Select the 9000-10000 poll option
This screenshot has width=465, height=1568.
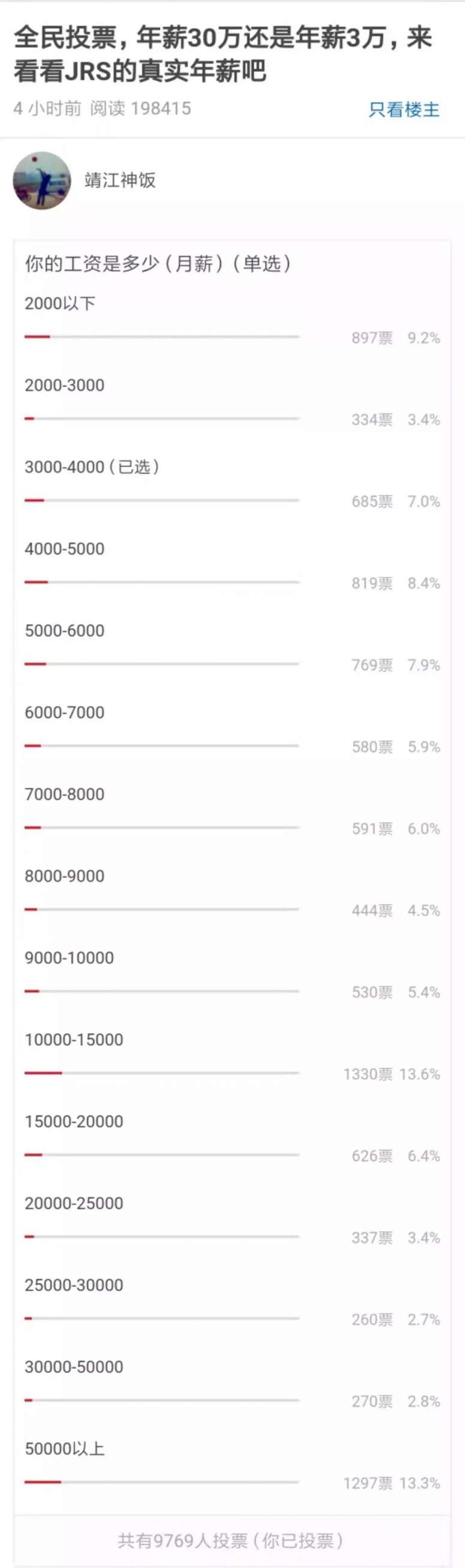70,958
